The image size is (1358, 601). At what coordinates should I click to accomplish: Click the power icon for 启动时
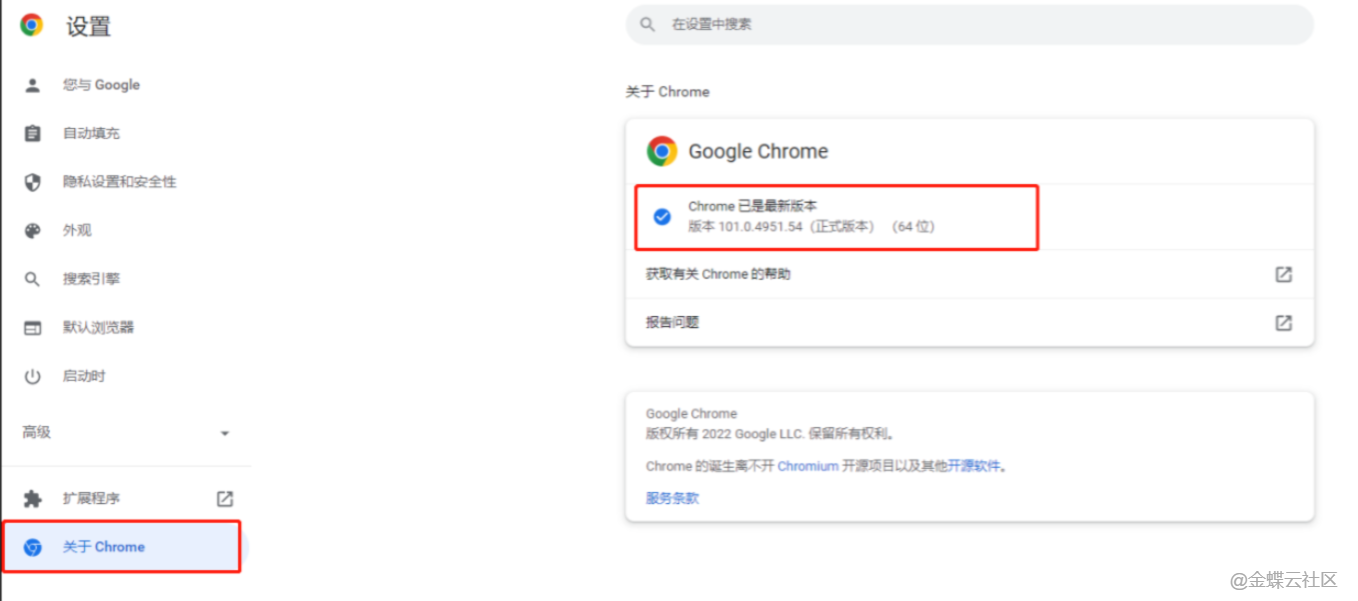[33, 377]
